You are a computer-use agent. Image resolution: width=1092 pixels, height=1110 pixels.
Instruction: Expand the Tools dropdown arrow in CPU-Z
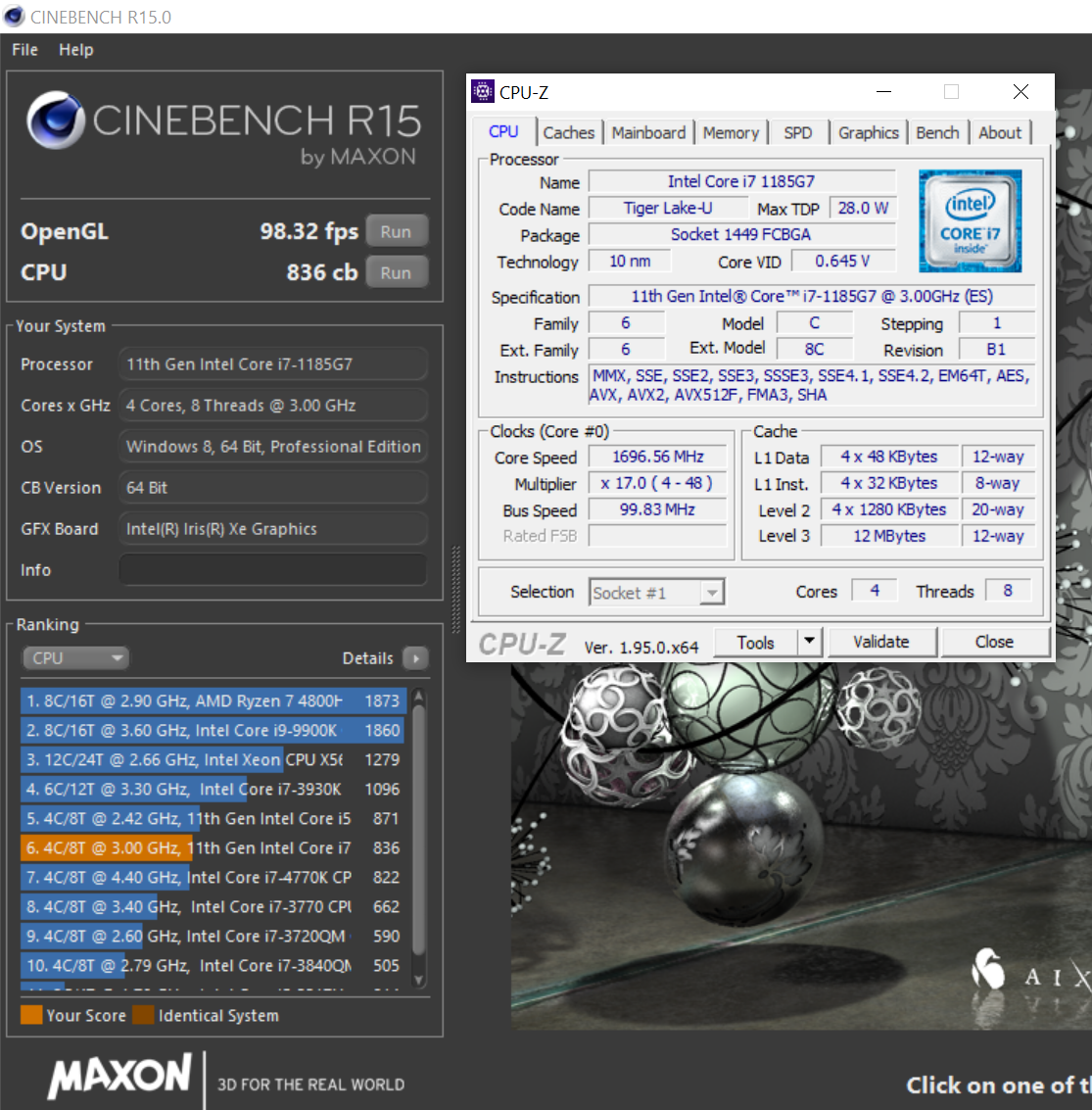point(810,643)
